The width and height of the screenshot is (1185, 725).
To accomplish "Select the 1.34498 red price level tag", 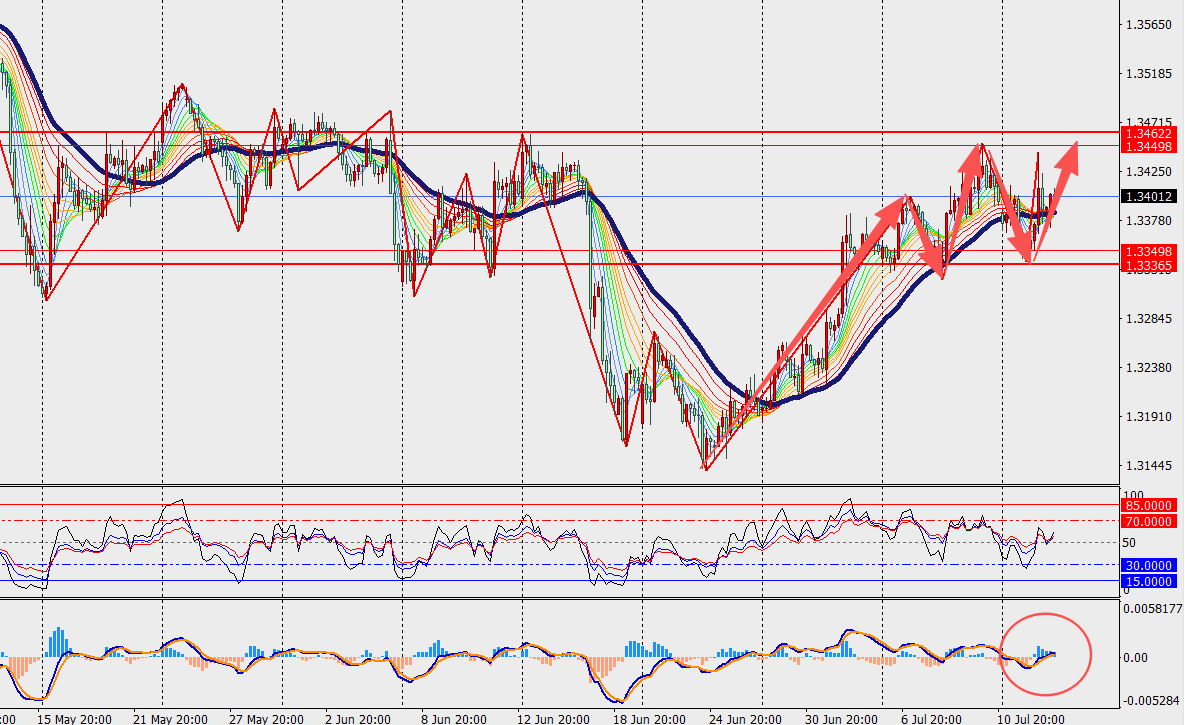I will [x=1148, y=147].
